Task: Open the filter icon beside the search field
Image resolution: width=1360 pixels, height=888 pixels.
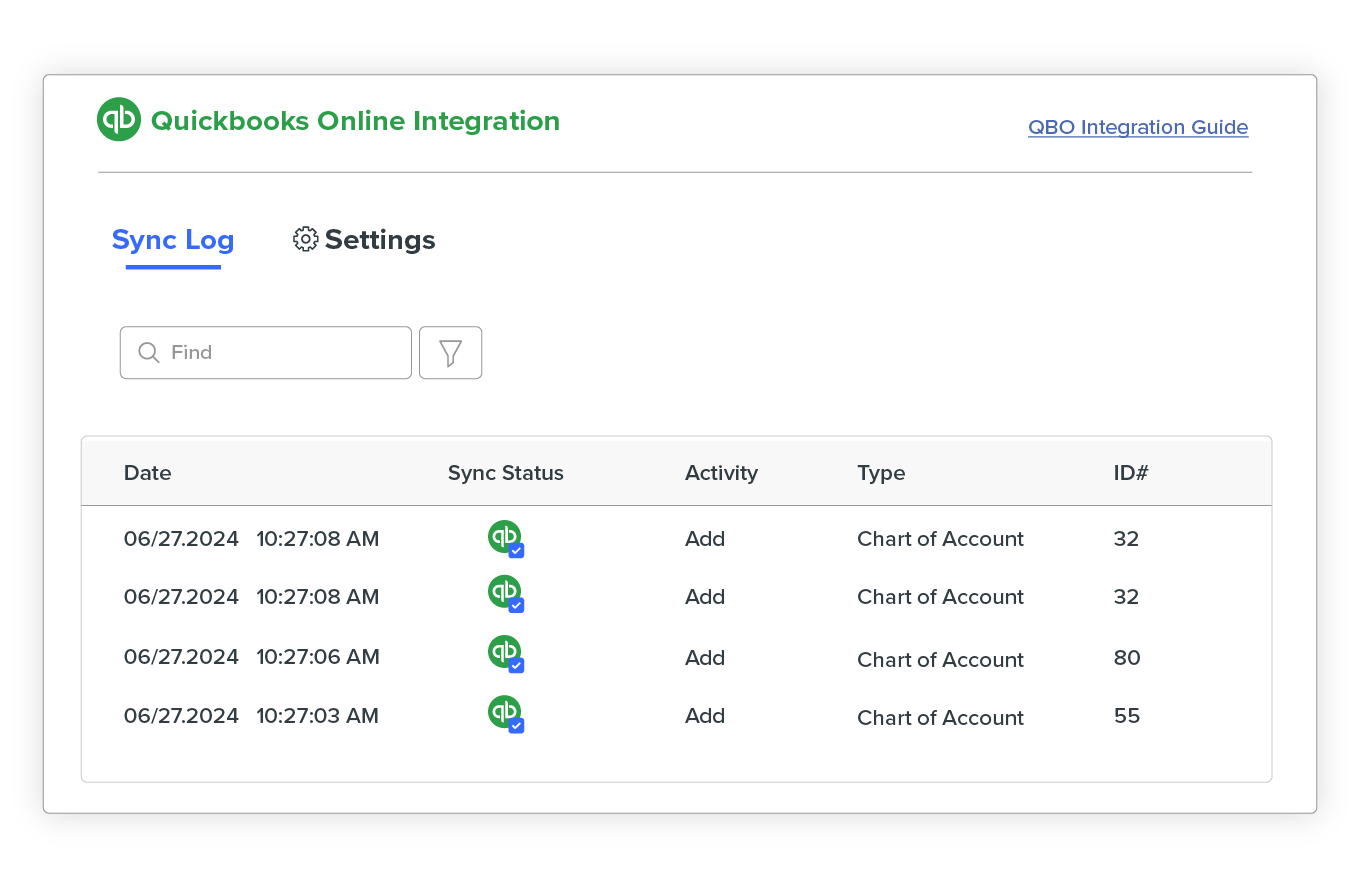Action: click(x=450, y=352)
